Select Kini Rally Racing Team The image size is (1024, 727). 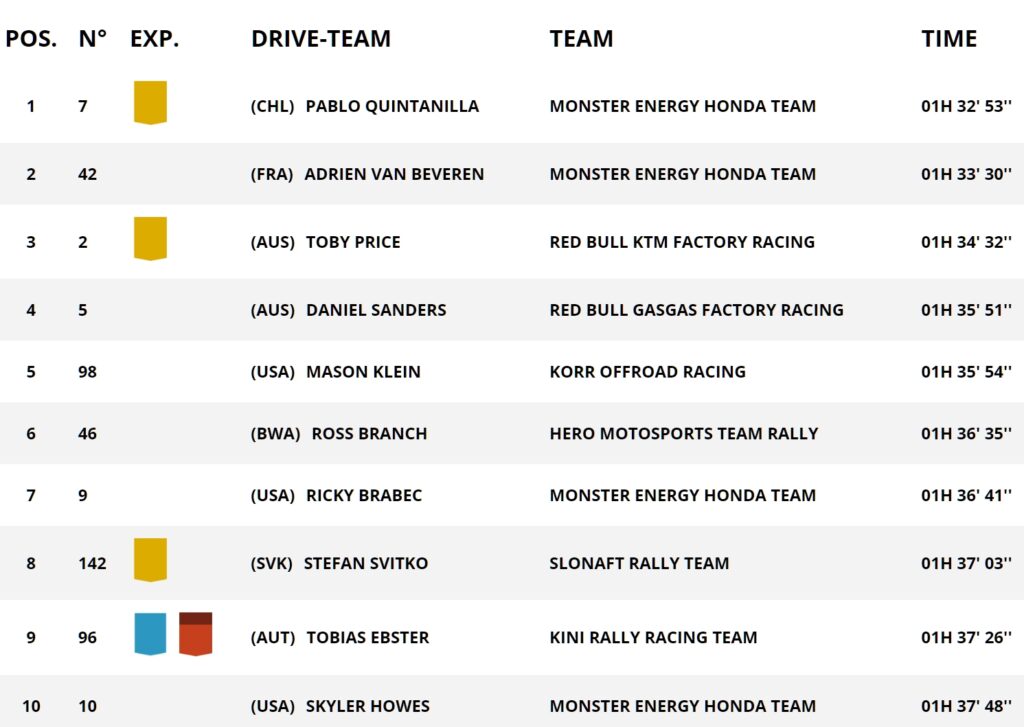pyautogui.click(x=653, y=638)
